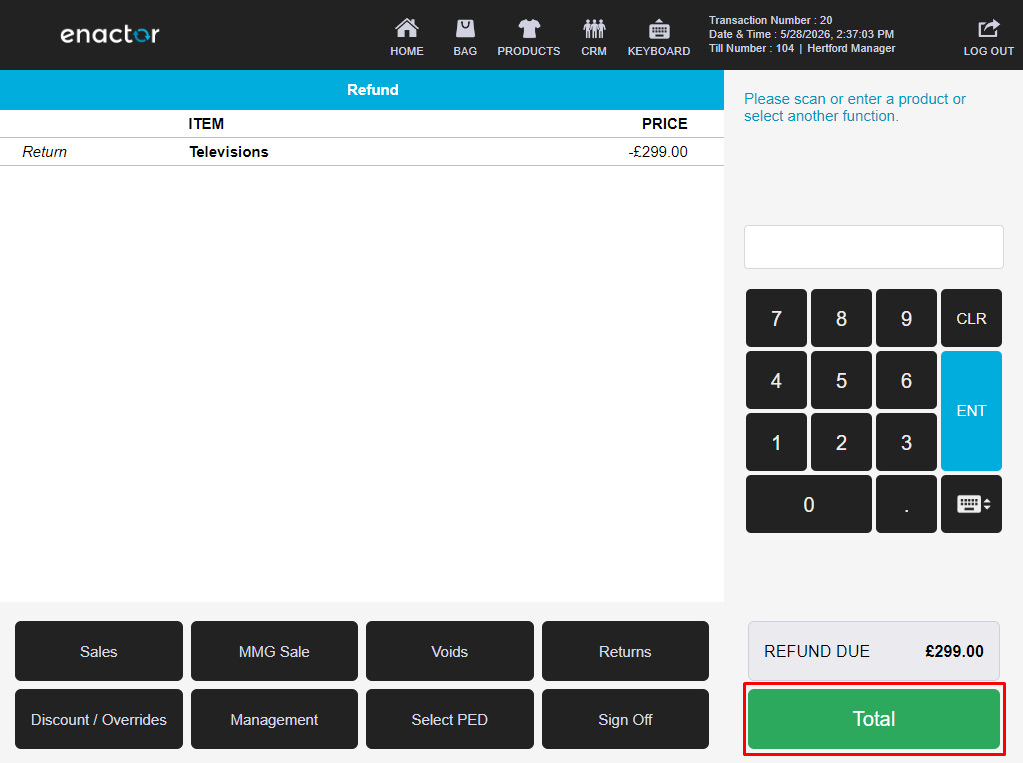Tap keypad digit 5
Viewport: 1023px width, 763px height.
click(841, 380)
